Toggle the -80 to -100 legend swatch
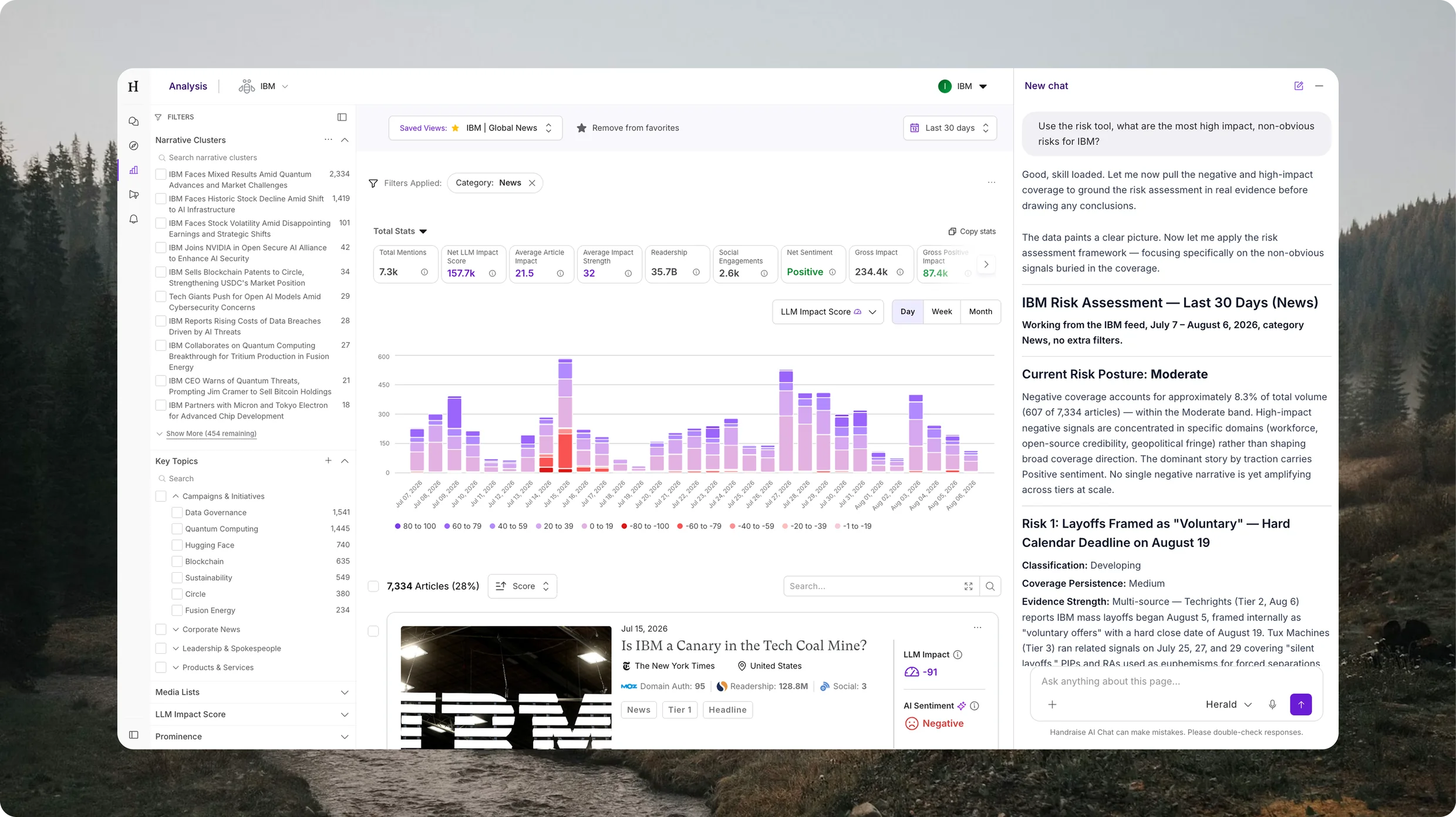 [x=624, y=526]
